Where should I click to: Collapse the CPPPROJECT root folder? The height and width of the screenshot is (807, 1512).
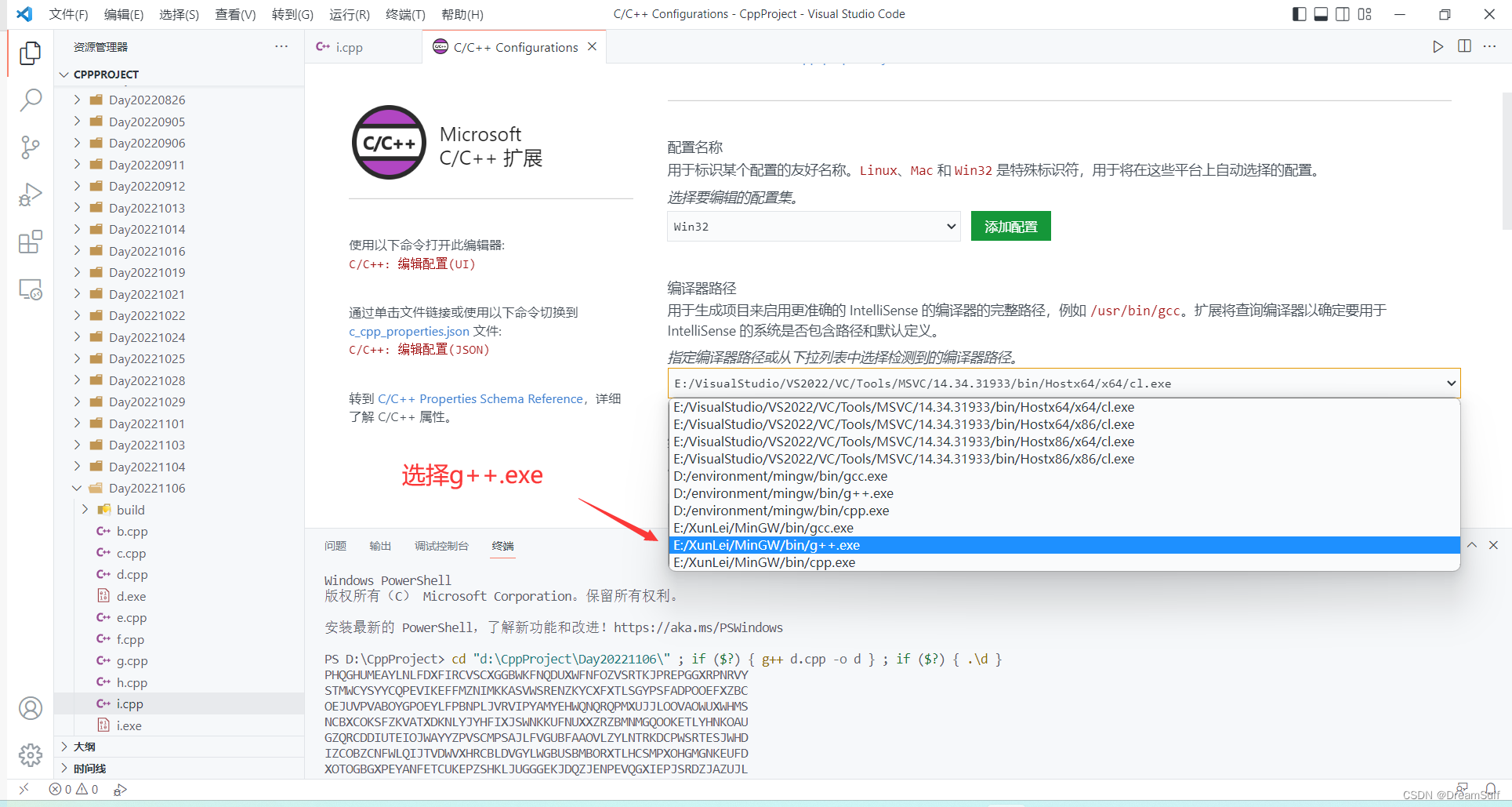click(x=64, y=75)
